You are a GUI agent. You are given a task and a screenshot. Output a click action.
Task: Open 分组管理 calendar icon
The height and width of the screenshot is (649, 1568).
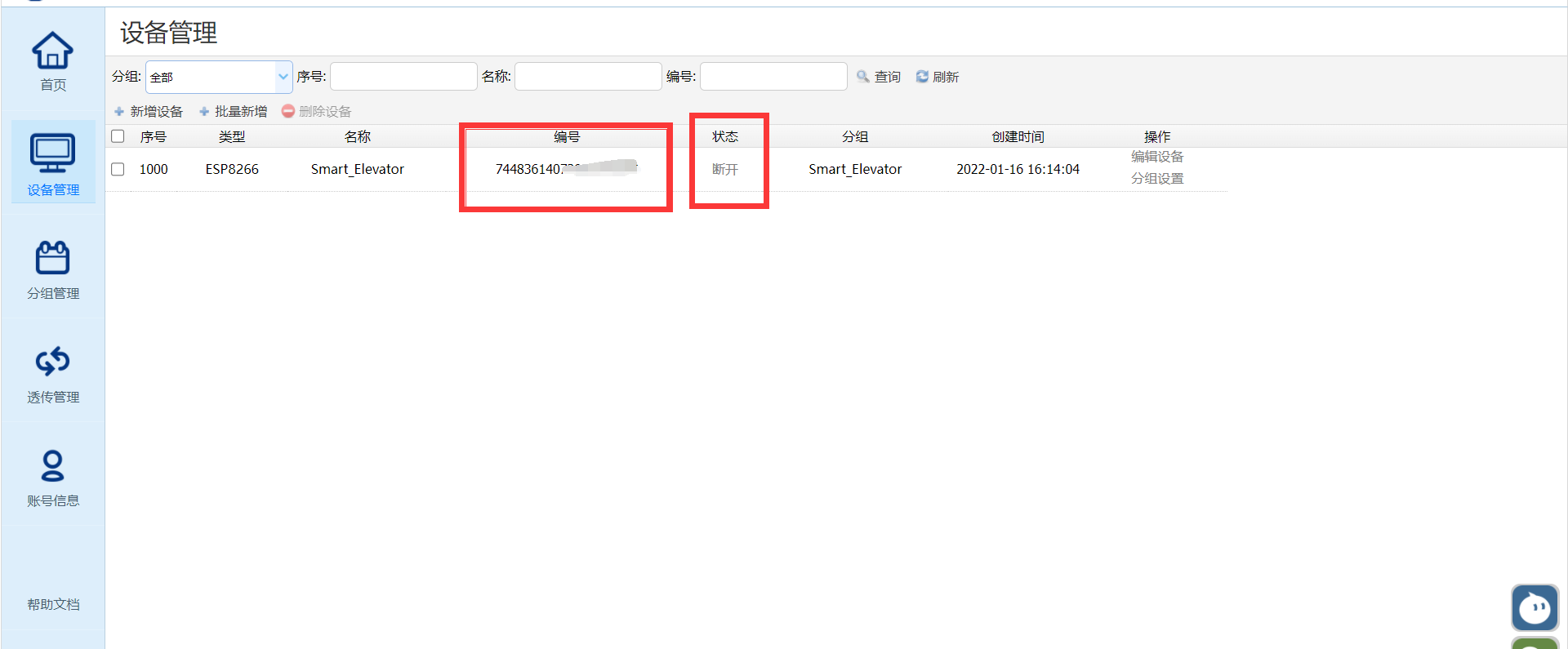coord(52,257)
